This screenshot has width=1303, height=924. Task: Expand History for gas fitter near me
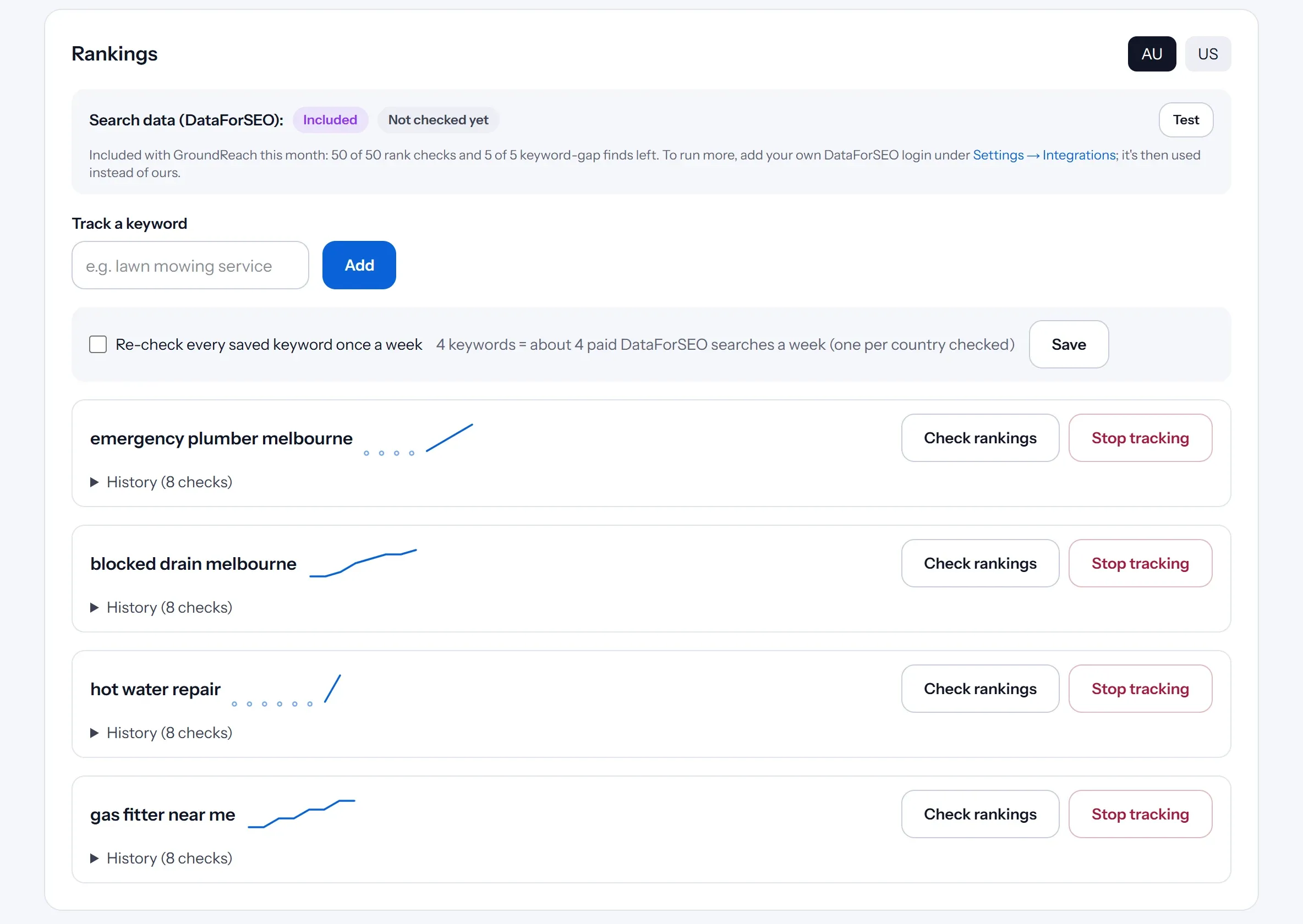click(x=161, y=859)
